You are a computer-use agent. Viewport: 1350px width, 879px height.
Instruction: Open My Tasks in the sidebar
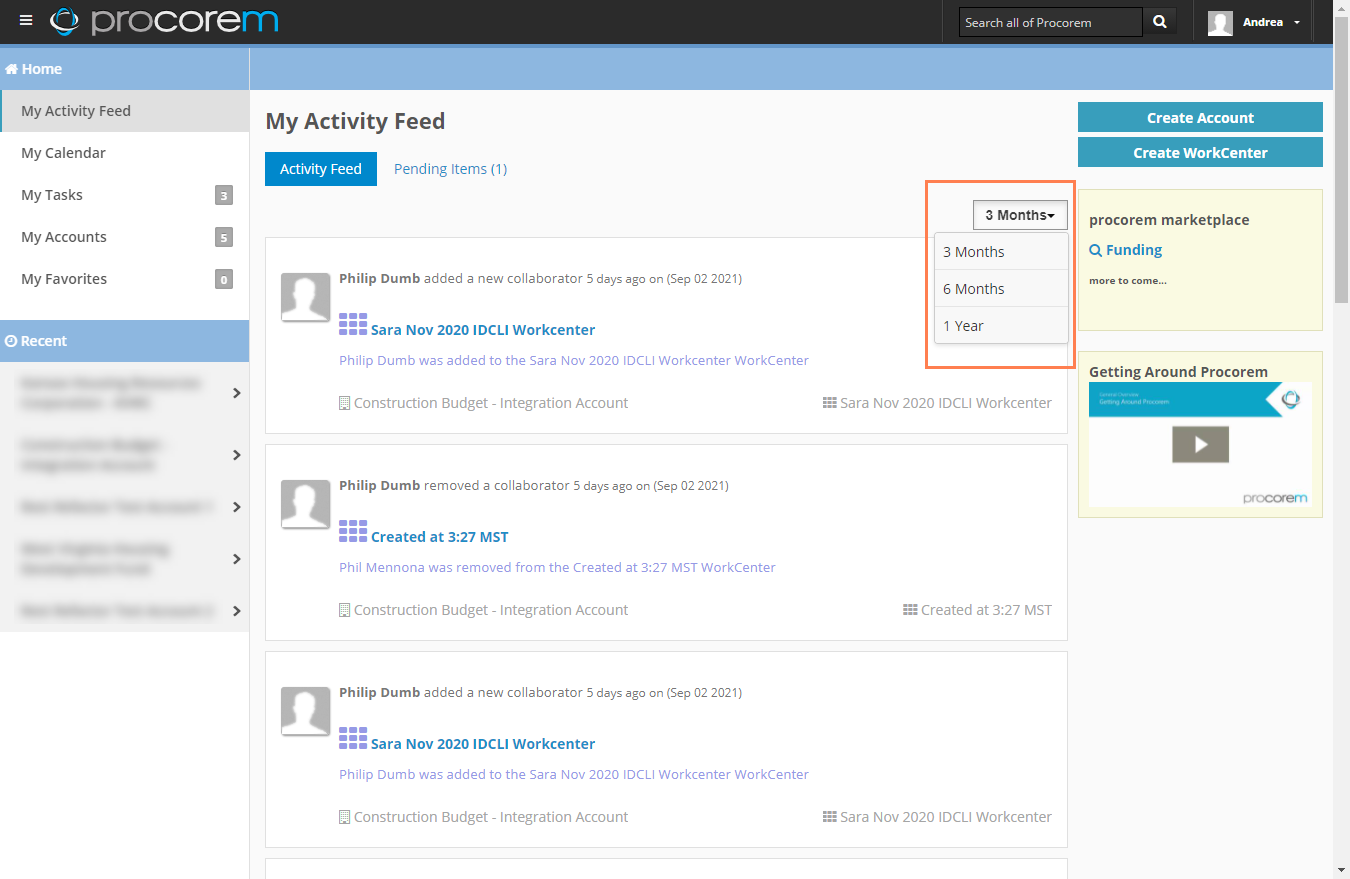124,195
